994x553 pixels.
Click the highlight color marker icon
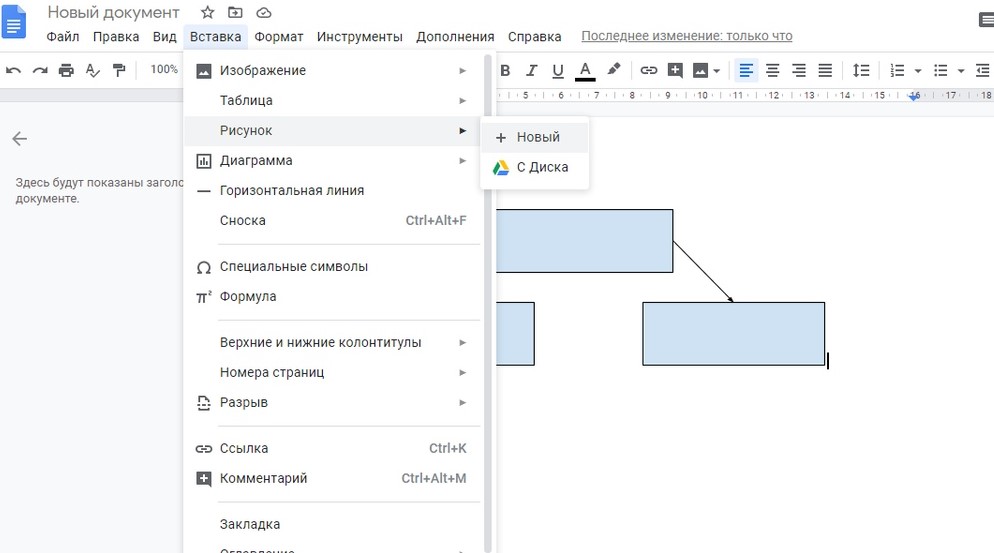pyautogui.click(x=614, y=70)
